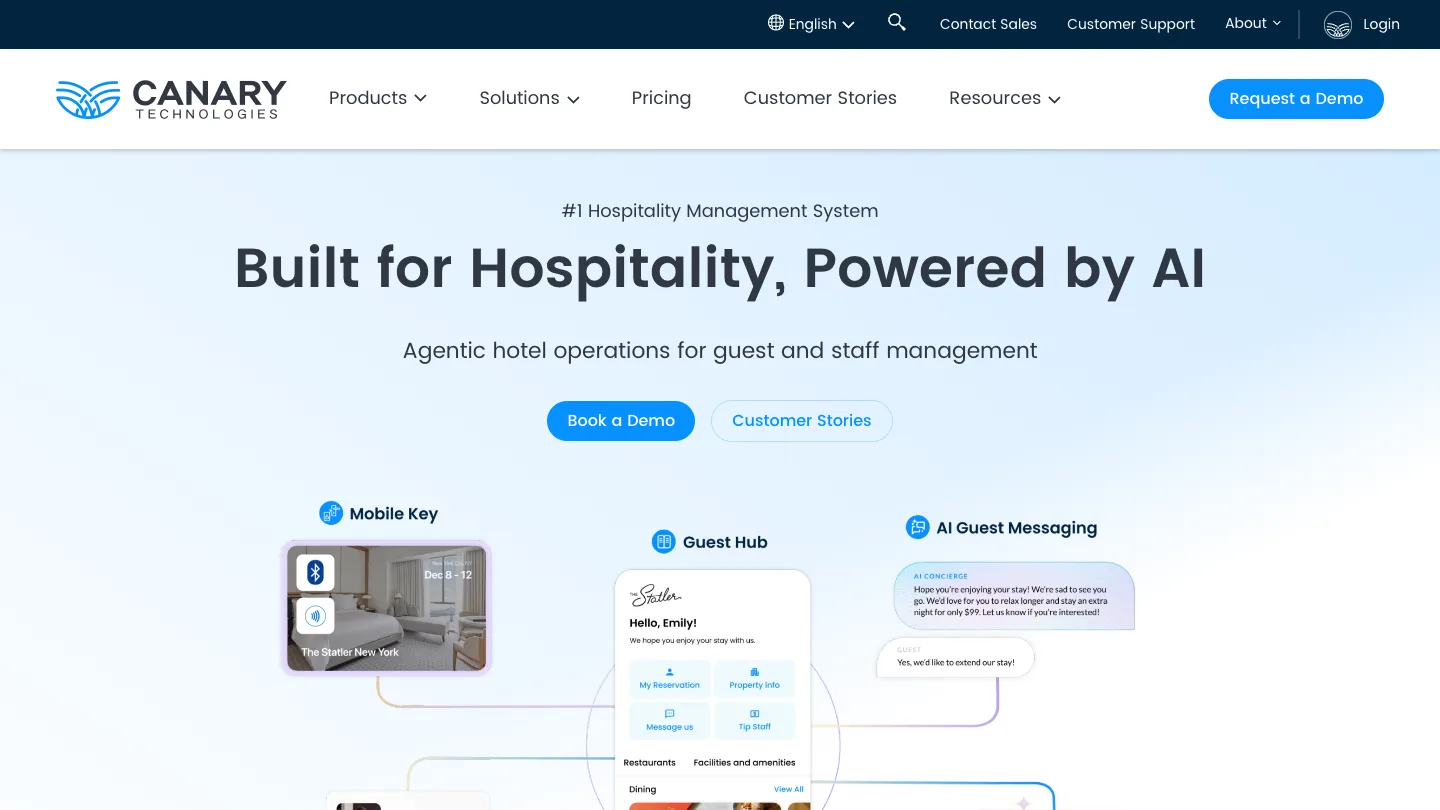
Task: Open the search magnifier icon
Action: coord(897,22)
